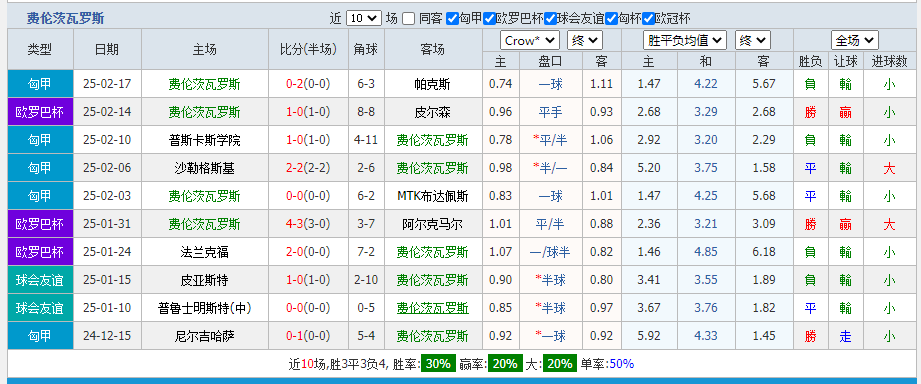Click 球会友谊 label on 25-01-15 row
921x384 pixels.
pos(41,280)
